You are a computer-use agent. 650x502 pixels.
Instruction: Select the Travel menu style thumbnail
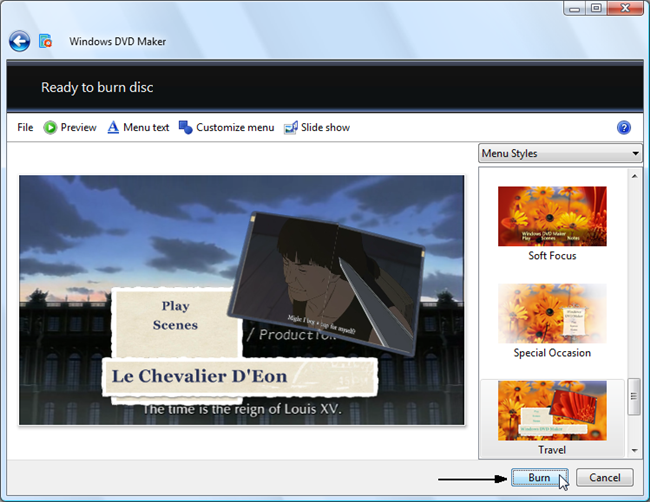tap(552, 410)
